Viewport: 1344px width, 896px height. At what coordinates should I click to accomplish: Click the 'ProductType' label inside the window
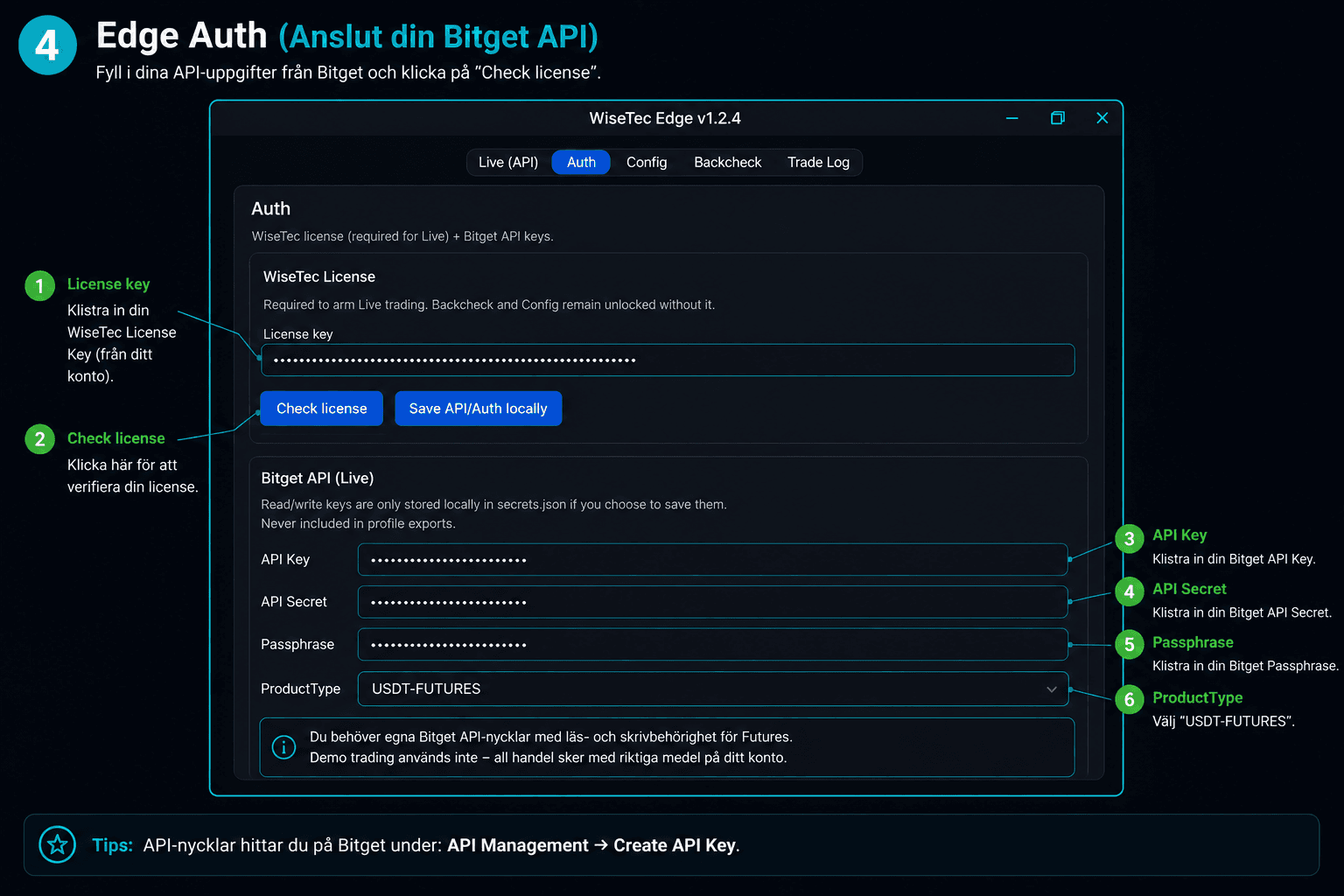pos(300,689)
